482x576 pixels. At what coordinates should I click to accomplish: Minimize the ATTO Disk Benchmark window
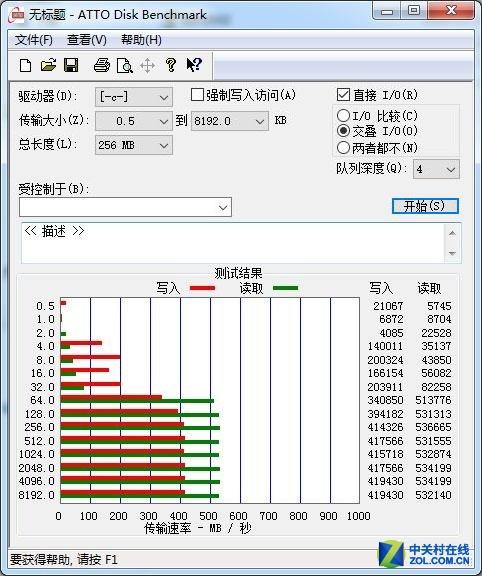(387, 11)
